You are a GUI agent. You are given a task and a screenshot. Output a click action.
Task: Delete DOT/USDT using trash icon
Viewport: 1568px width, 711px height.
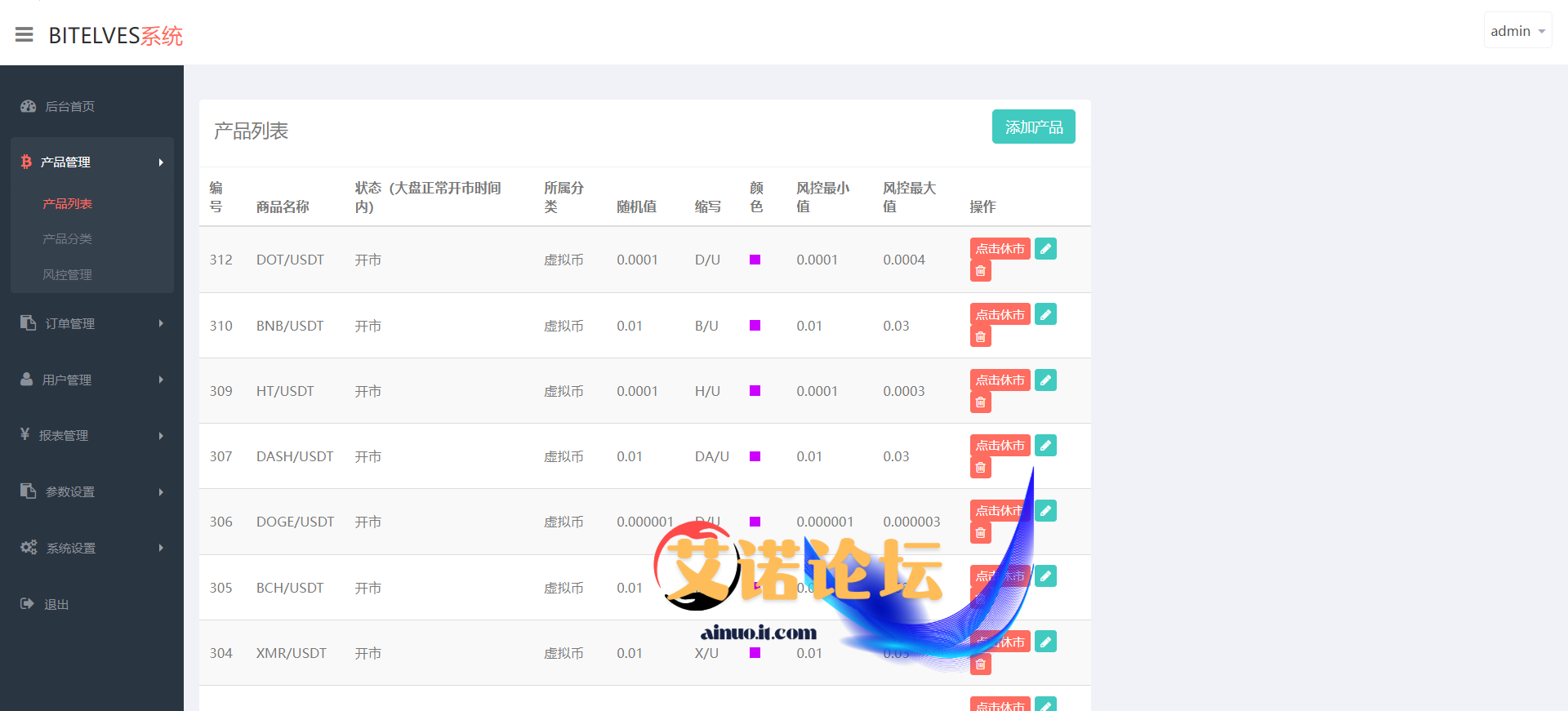click(980, 271)
